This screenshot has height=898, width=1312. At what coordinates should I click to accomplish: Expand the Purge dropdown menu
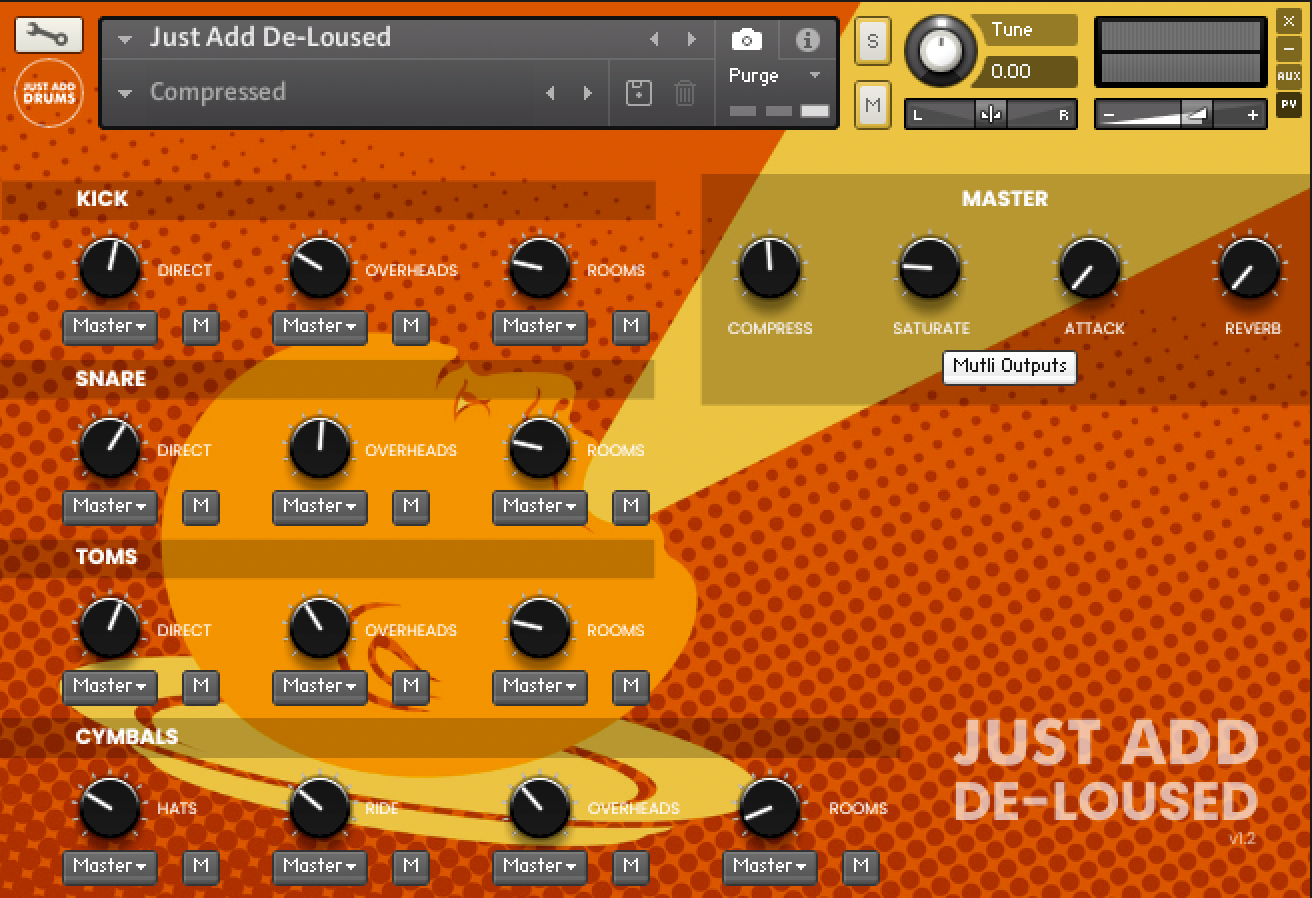pyautogui.click(x=815, y=76)
